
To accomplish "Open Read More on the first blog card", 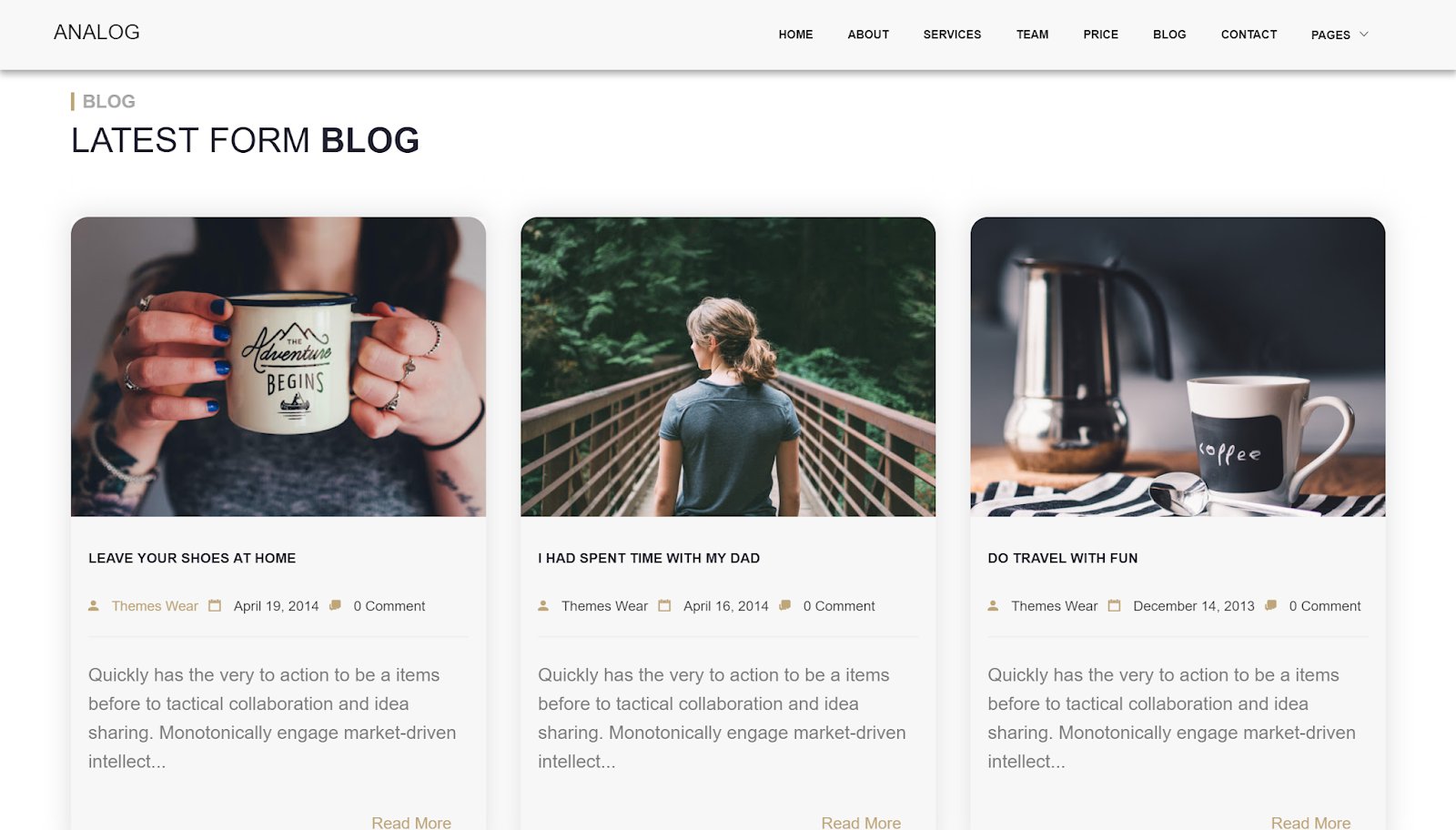I will click(x=411, y=823).
